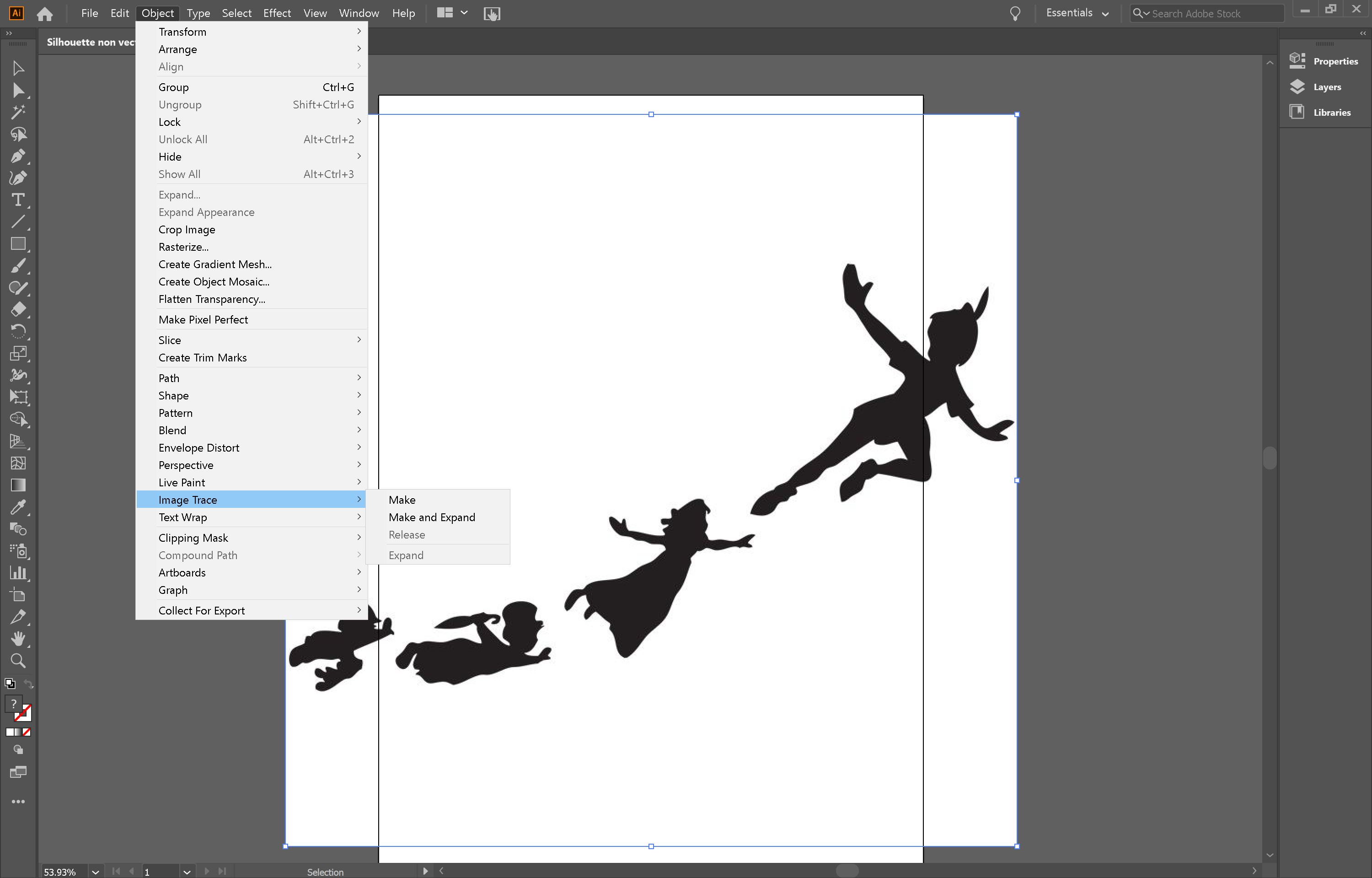This screenshot has height=878, width=1372.
Task: Swap fill and stroke colors
Action: 28,684
